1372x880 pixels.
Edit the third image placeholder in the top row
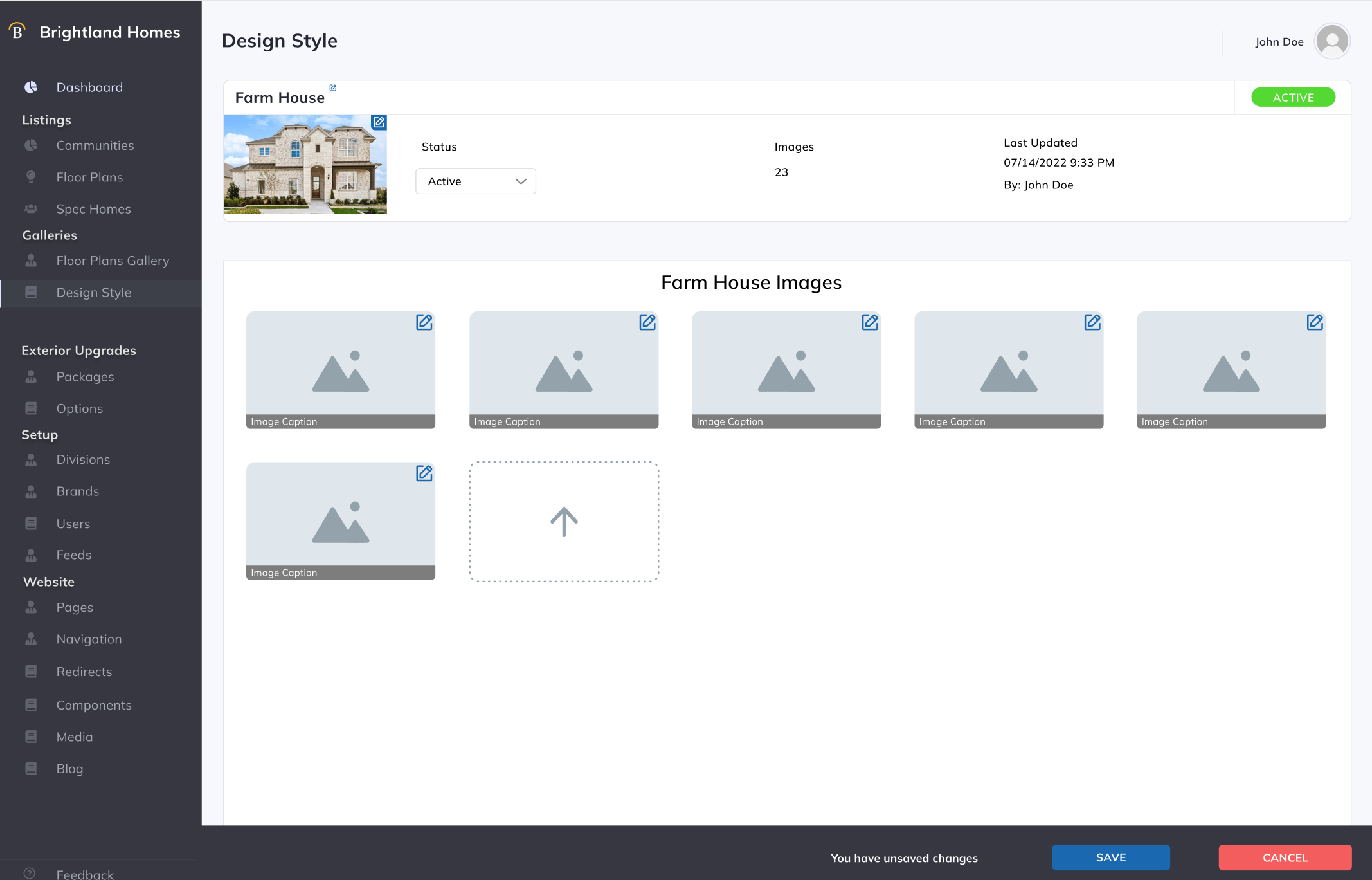[869, 322]
